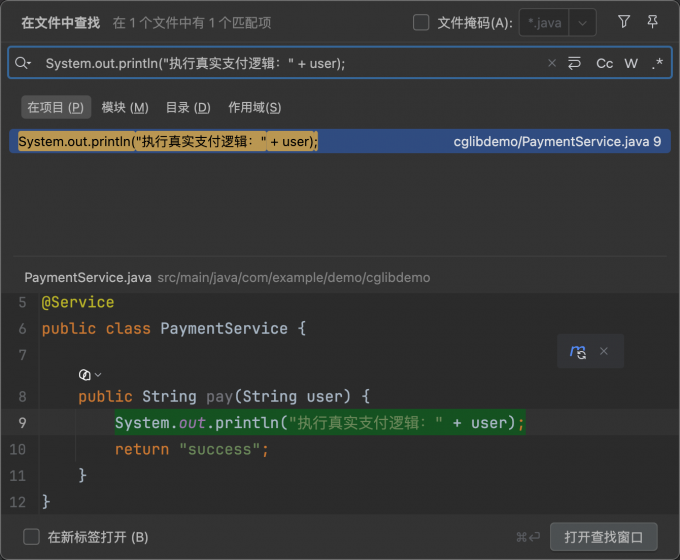Image resolution: width=680 pixels, height=560 pixels.
Task: Switch to 作用域(S) scope tab
Action: (x=255, y=107)
